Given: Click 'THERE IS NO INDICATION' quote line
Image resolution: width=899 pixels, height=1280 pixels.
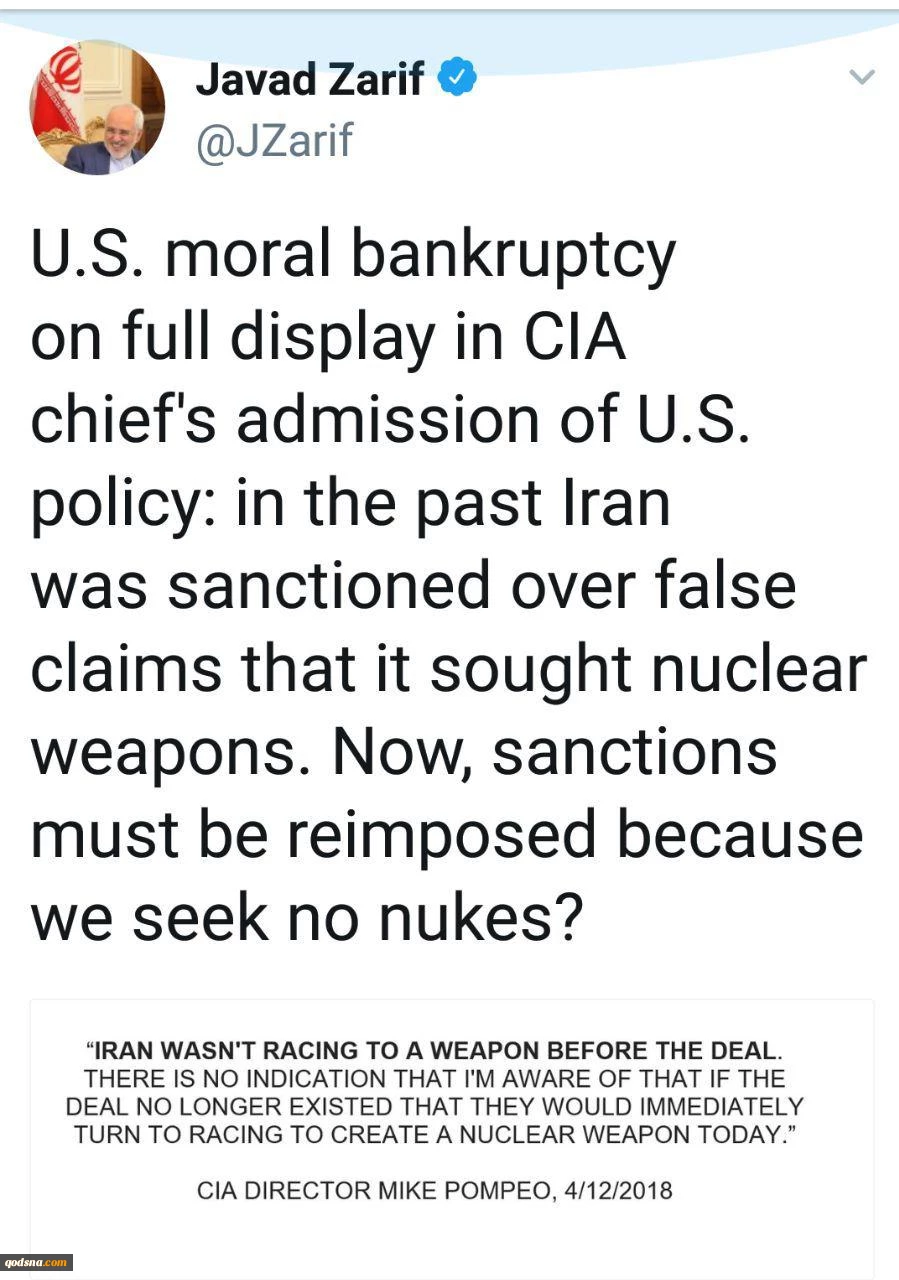Looking at the screenshot, I should click(435, 1079).
